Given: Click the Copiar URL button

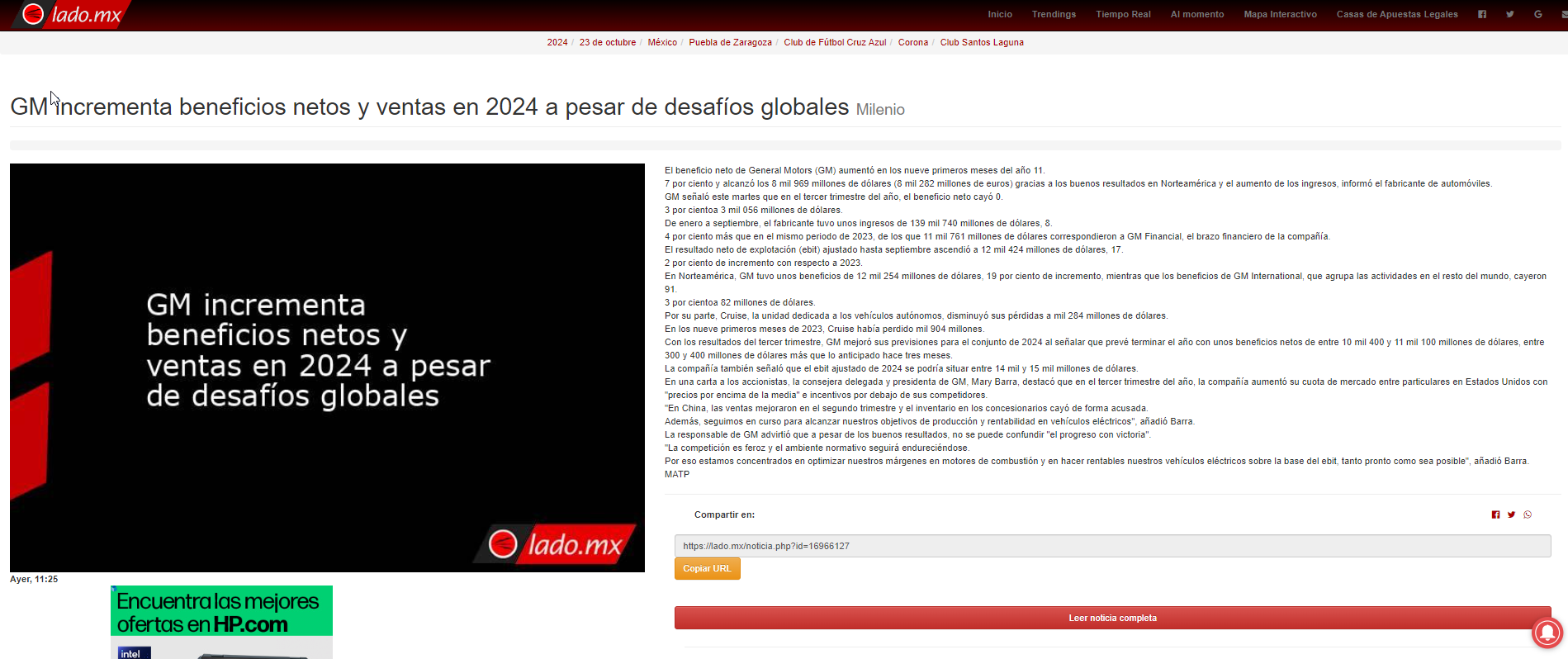Looking at the screenshot, I should [707, 568].
